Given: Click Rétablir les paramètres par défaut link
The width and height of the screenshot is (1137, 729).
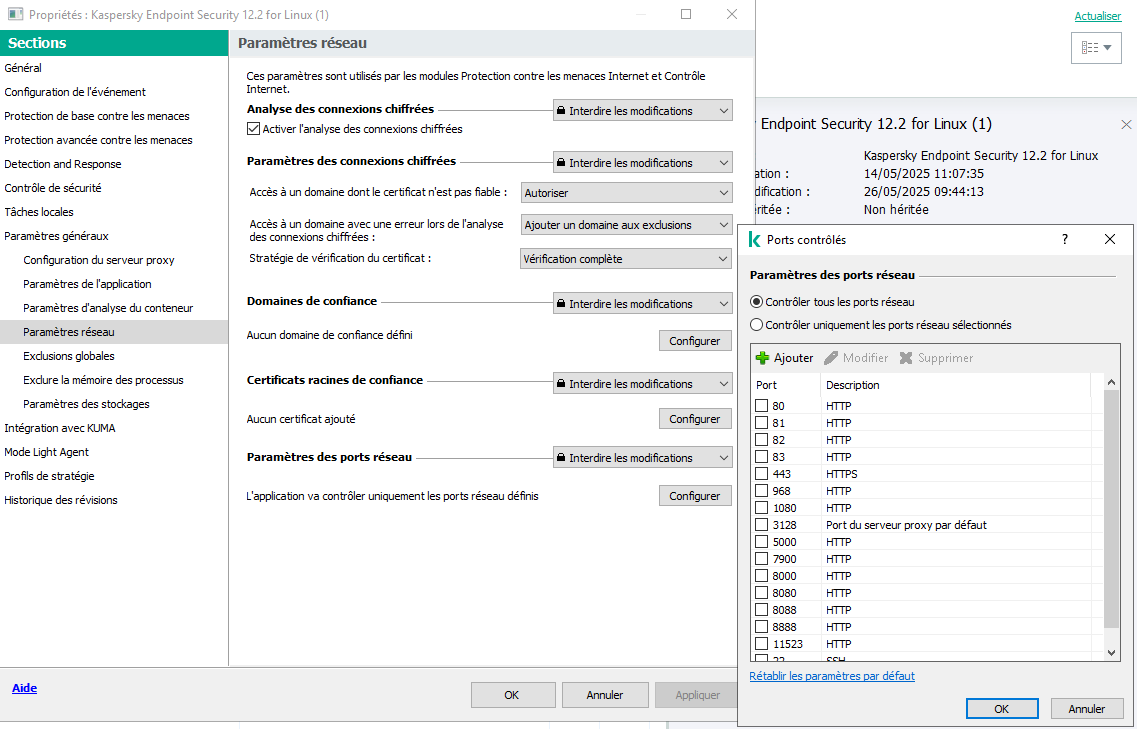Looking at the screenshot, I should tap(832, 676).
